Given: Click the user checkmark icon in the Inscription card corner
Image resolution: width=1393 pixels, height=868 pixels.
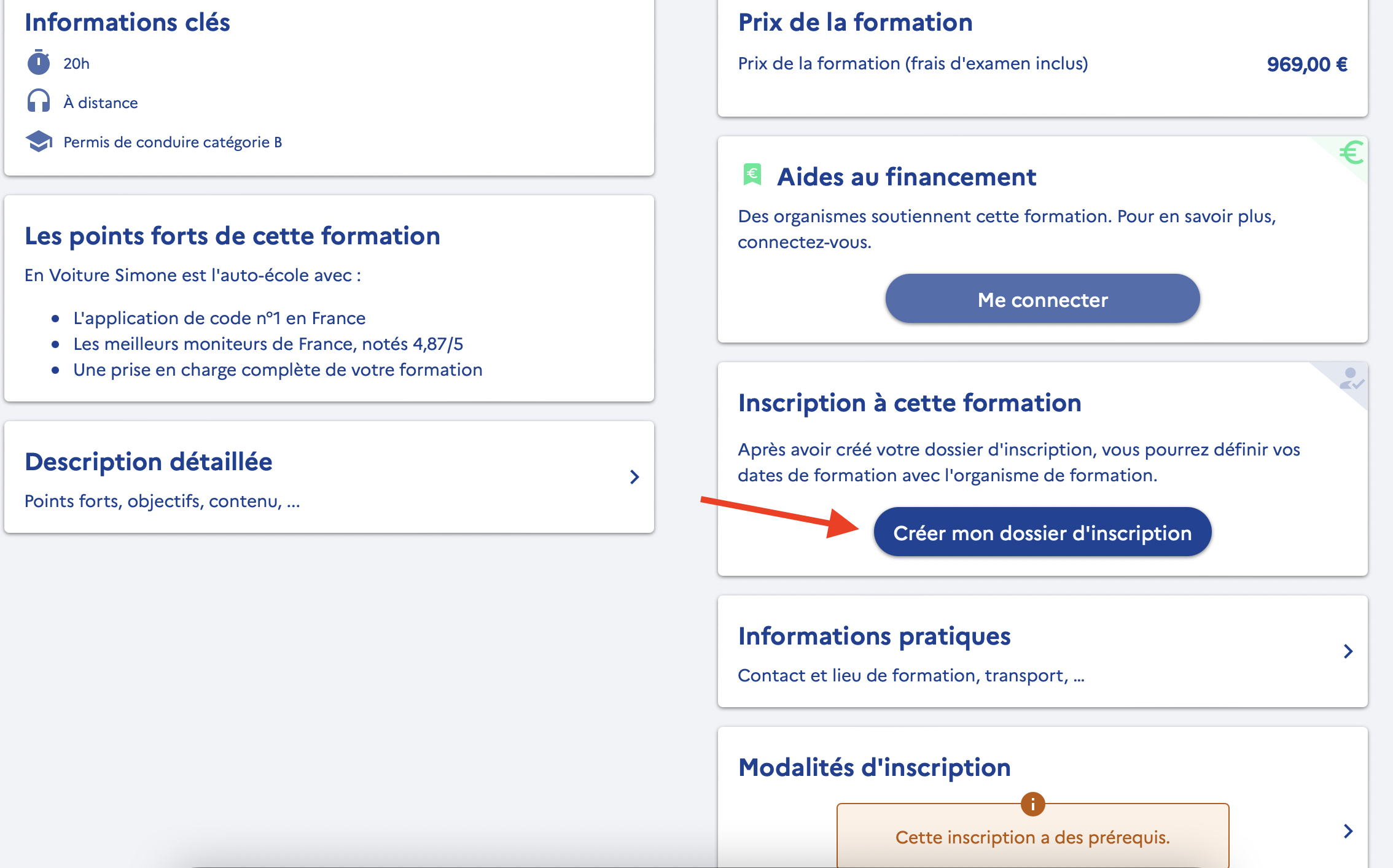Looking at the screenshot, I should (x=1351, y=379).
